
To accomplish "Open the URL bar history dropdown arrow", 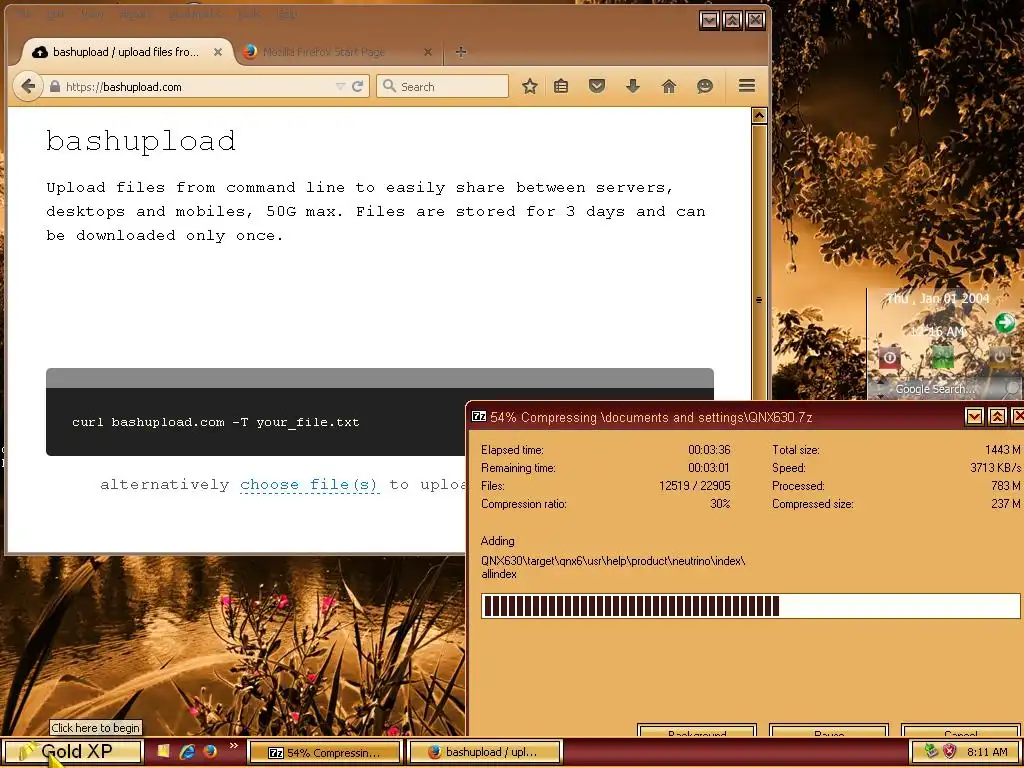I will 340,86.
